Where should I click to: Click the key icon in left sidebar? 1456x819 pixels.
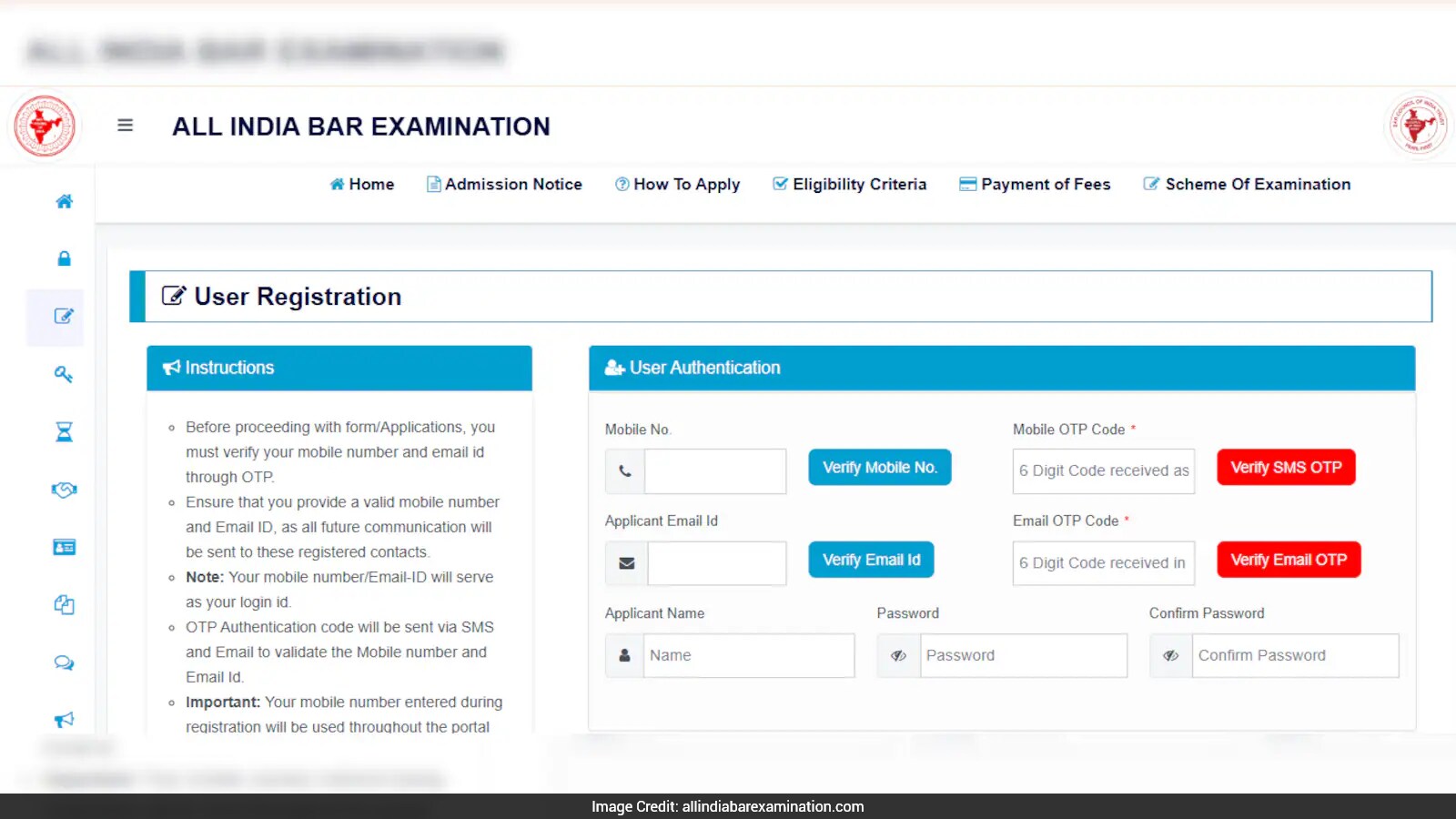64,374
